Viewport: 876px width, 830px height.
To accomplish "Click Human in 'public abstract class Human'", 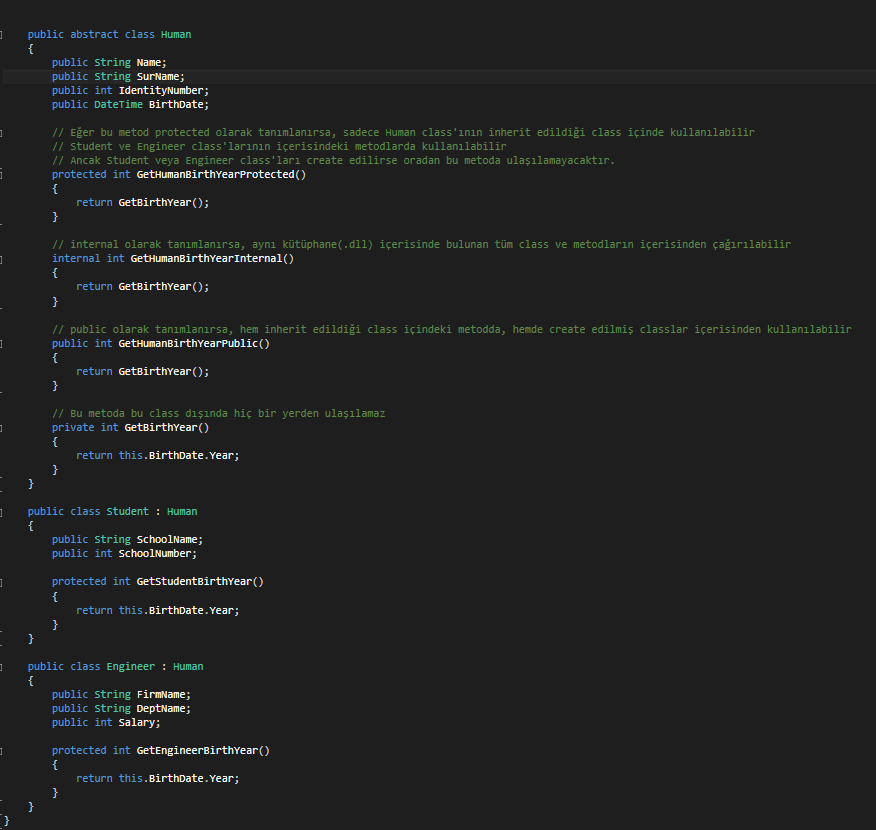I will (x=176, y=35).
